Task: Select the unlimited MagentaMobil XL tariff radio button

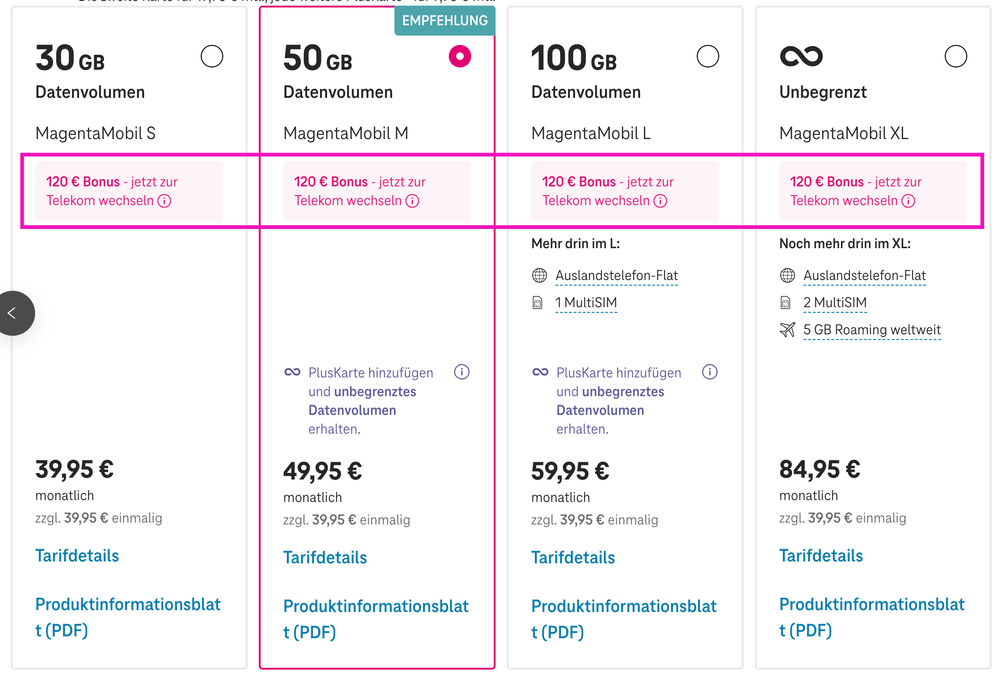Action: click(955, 56)
